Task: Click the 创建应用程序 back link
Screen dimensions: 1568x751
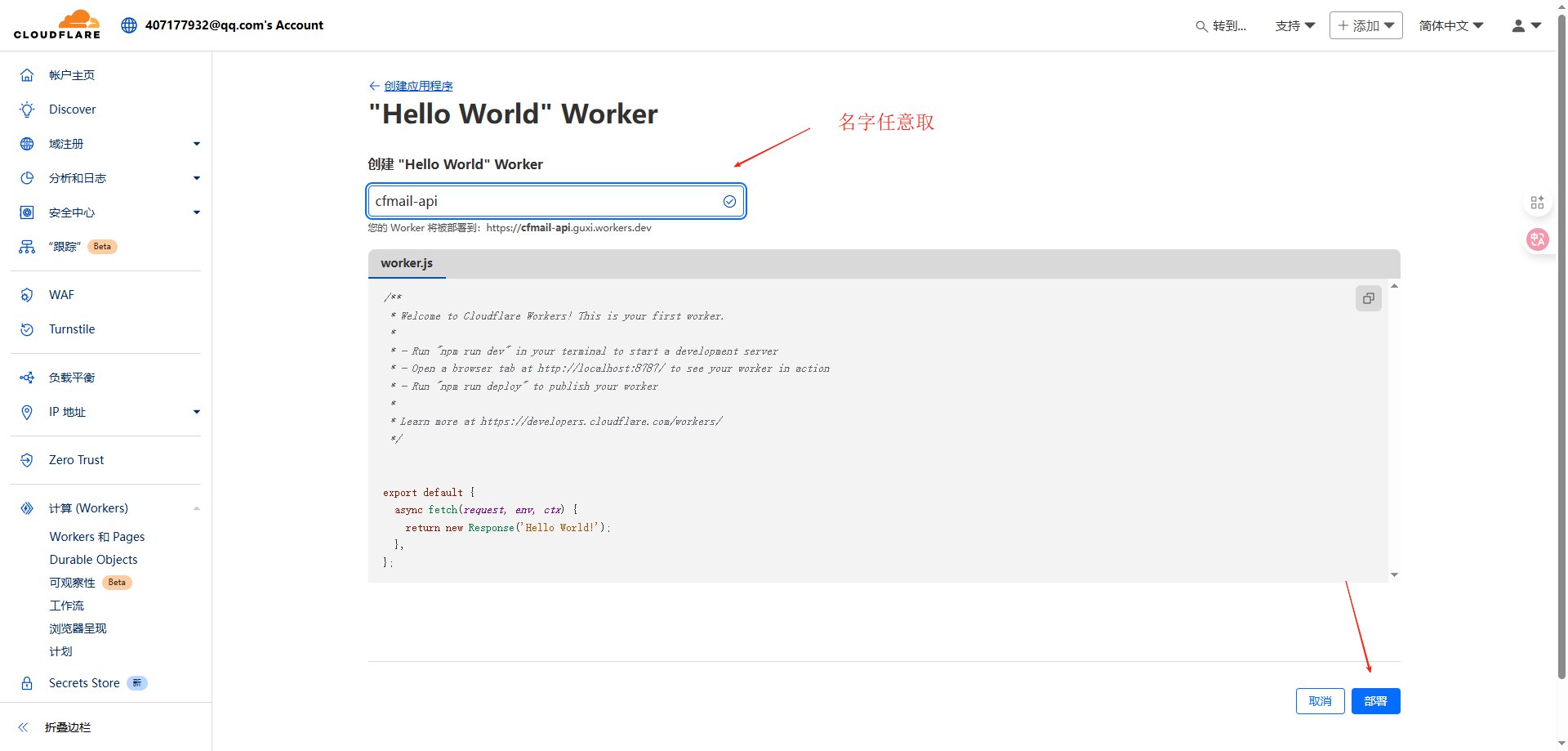Action: point(418,86)
